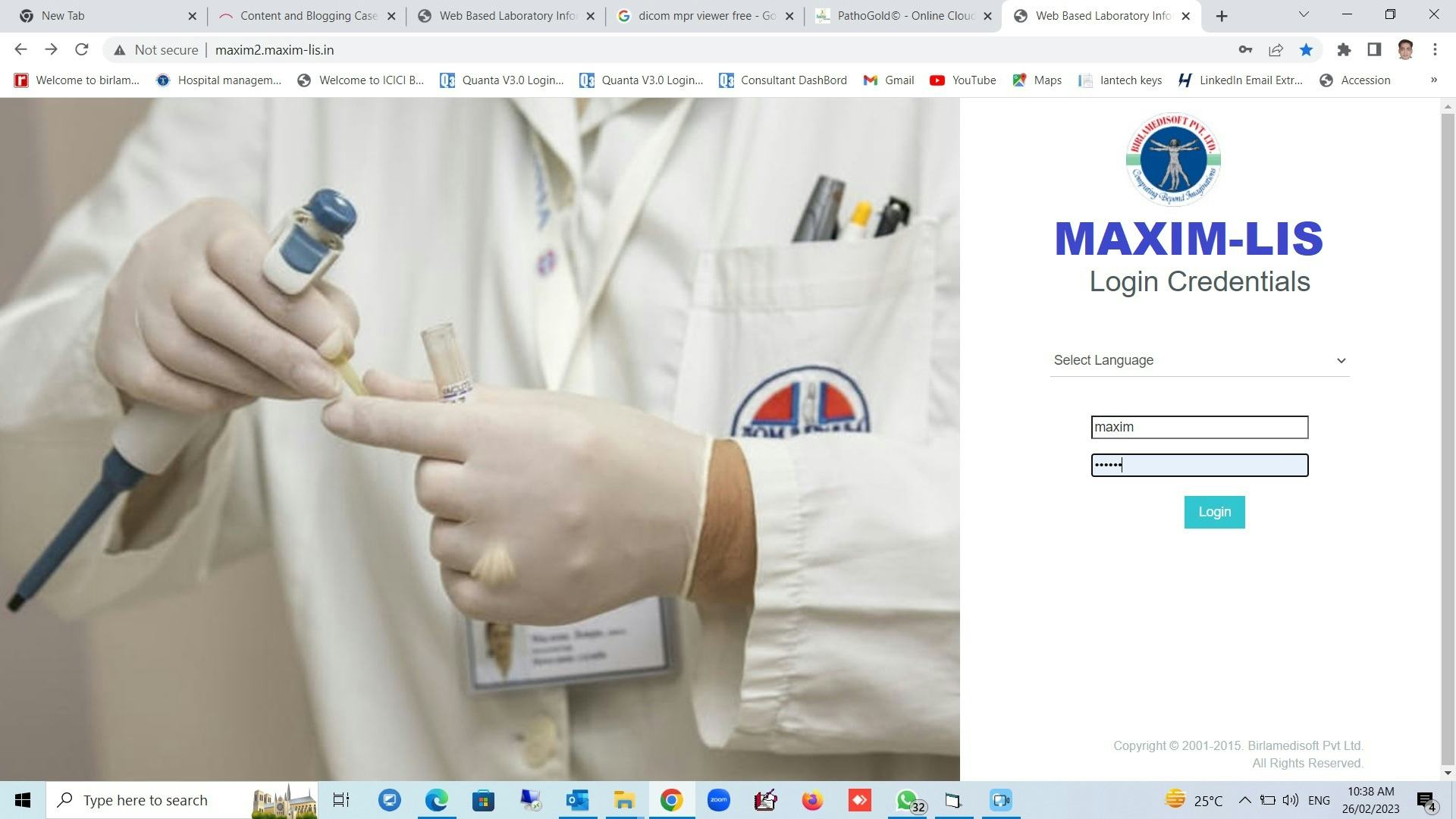Open a new browser tab
Screen dimensions: 1456x819
coord(1222,16)
